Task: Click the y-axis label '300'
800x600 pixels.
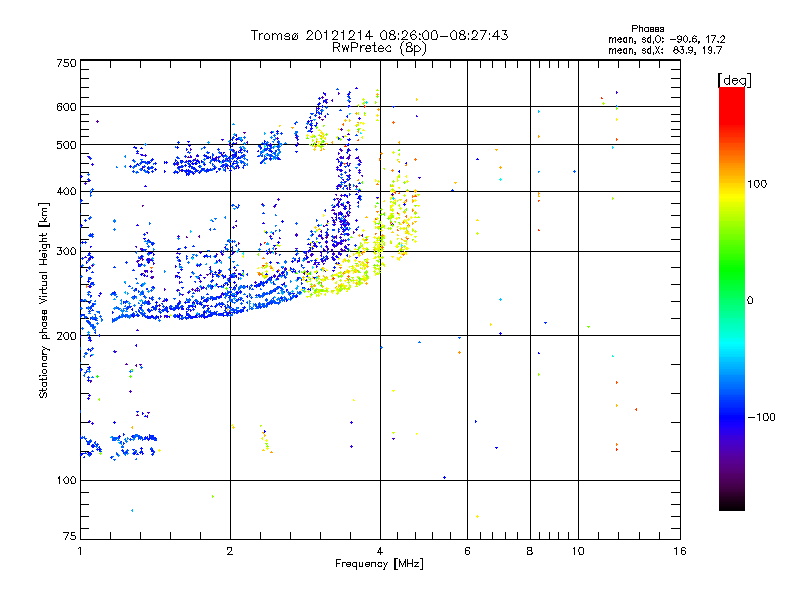Action: [66, 251]
